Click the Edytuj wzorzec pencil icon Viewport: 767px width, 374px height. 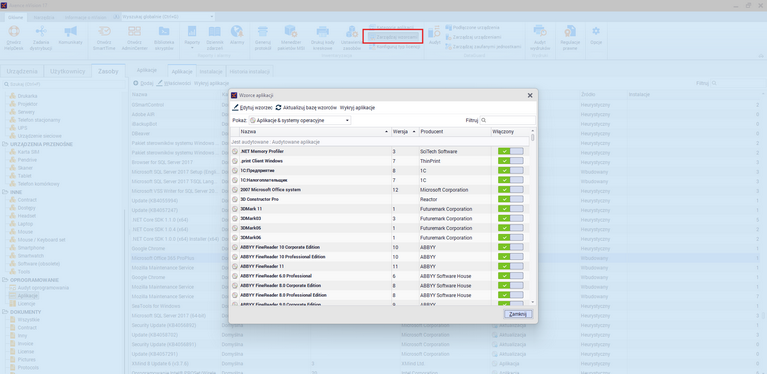coord(235,108)
